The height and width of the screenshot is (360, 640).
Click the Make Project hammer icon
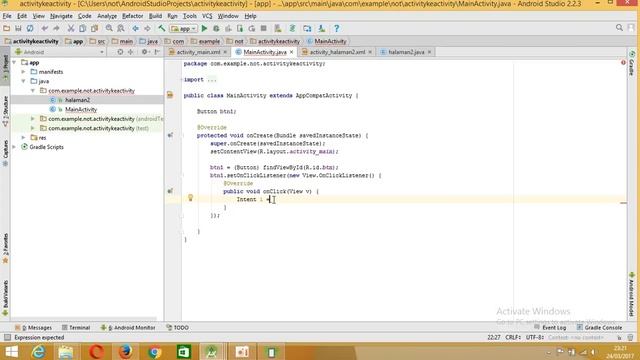click(162, 29)
